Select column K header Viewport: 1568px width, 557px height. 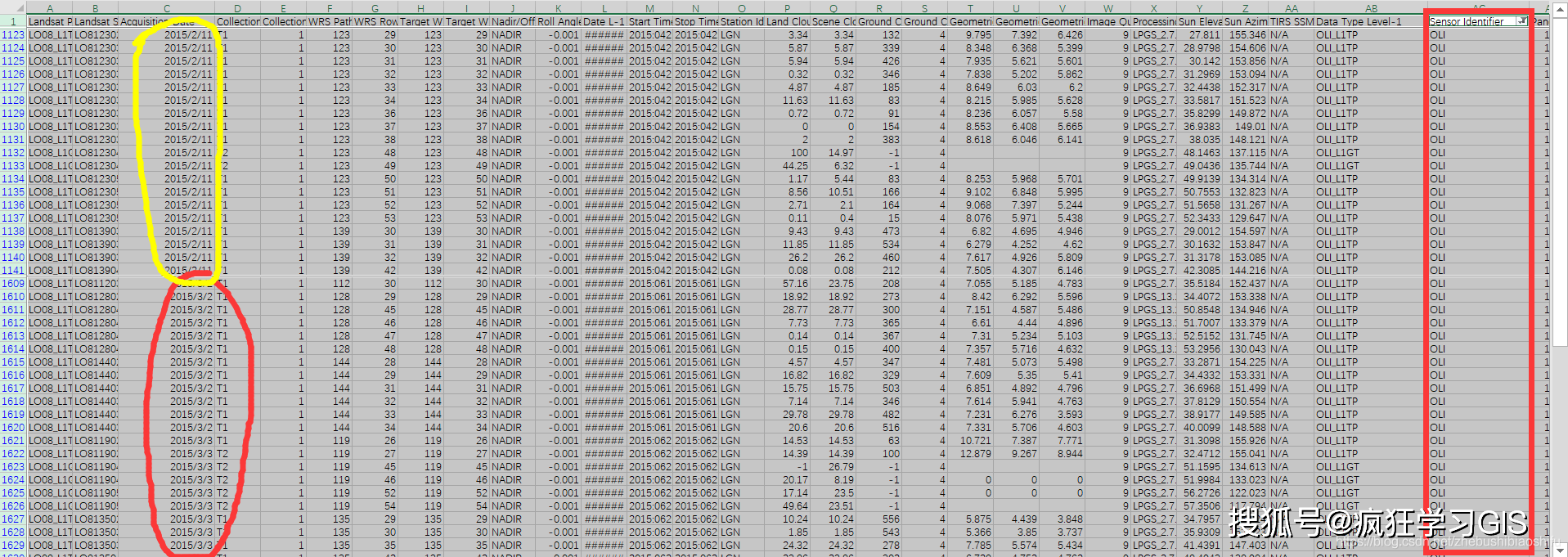tap(559, 8)
